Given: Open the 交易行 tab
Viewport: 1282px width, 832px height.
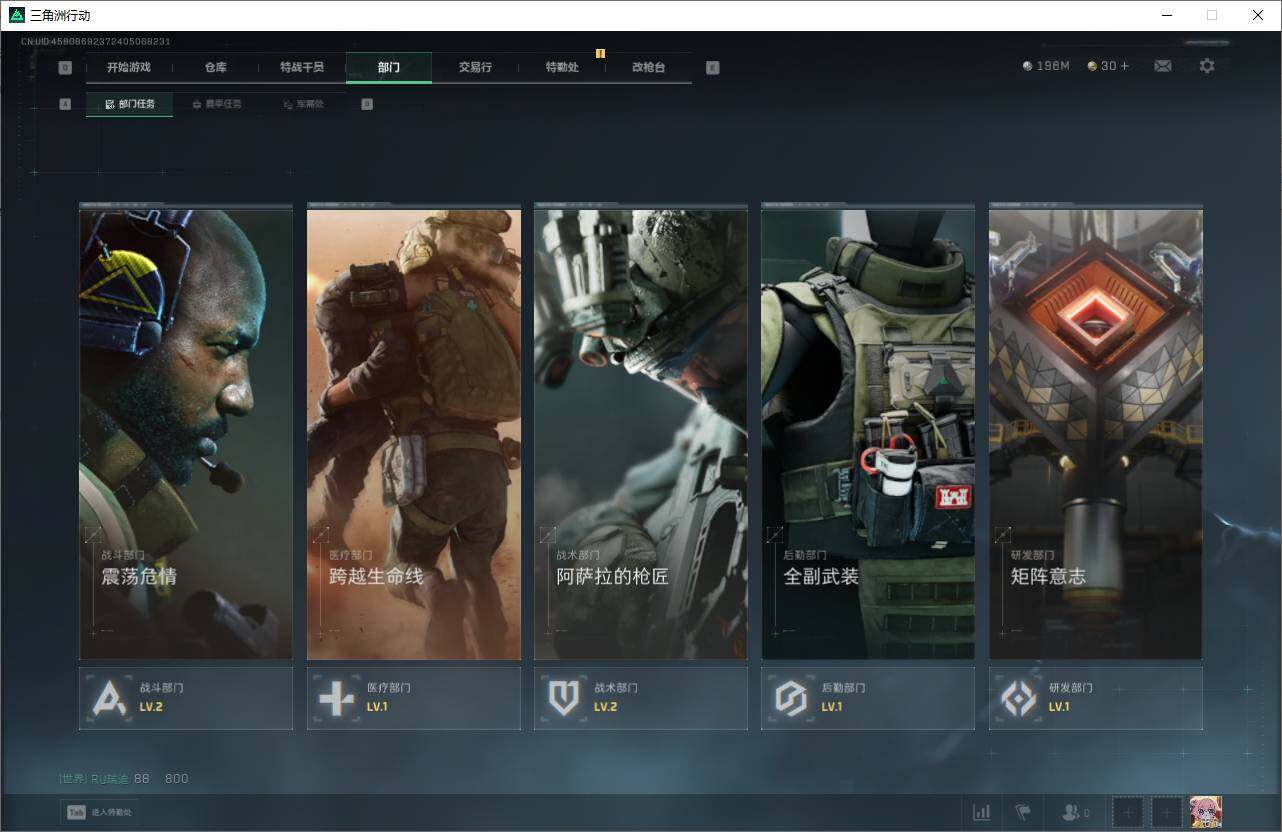Looking at the screenshot, I should tap(475, 67).
